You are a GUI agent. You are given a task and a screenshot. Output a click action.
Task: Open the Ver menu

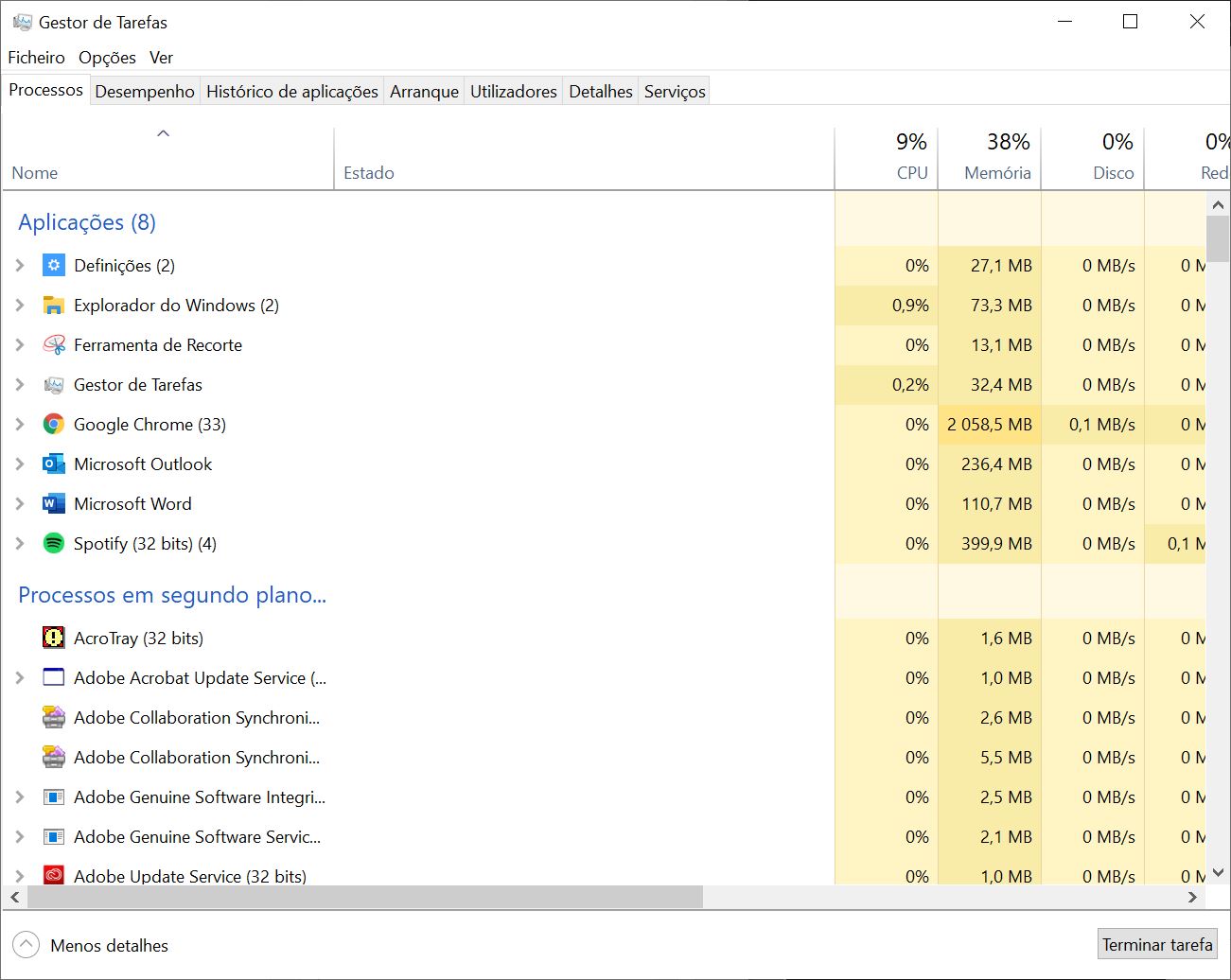click(161, 58)
